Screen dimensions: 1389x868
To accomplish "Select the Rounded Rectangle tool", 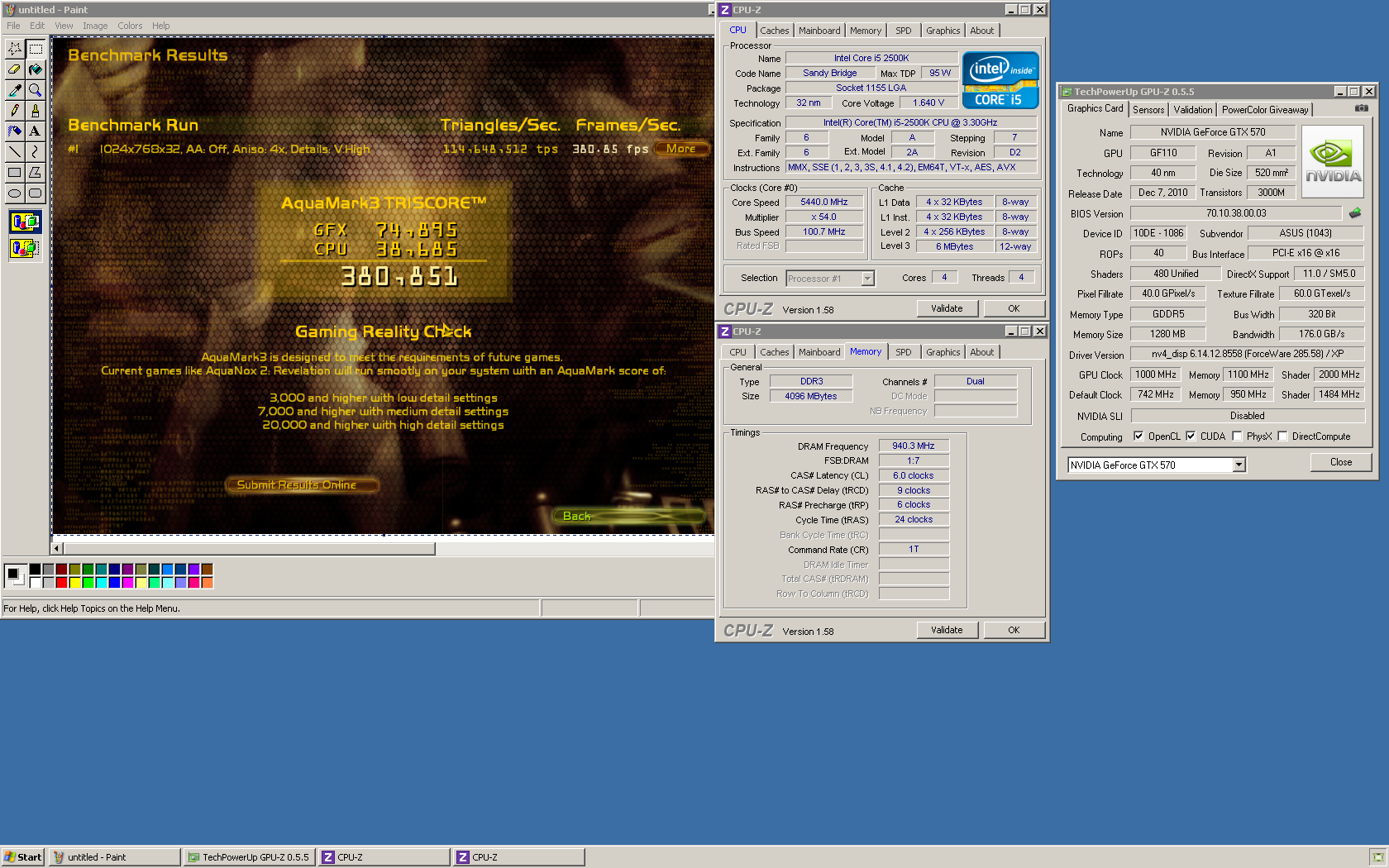I will tap(36, 193).
